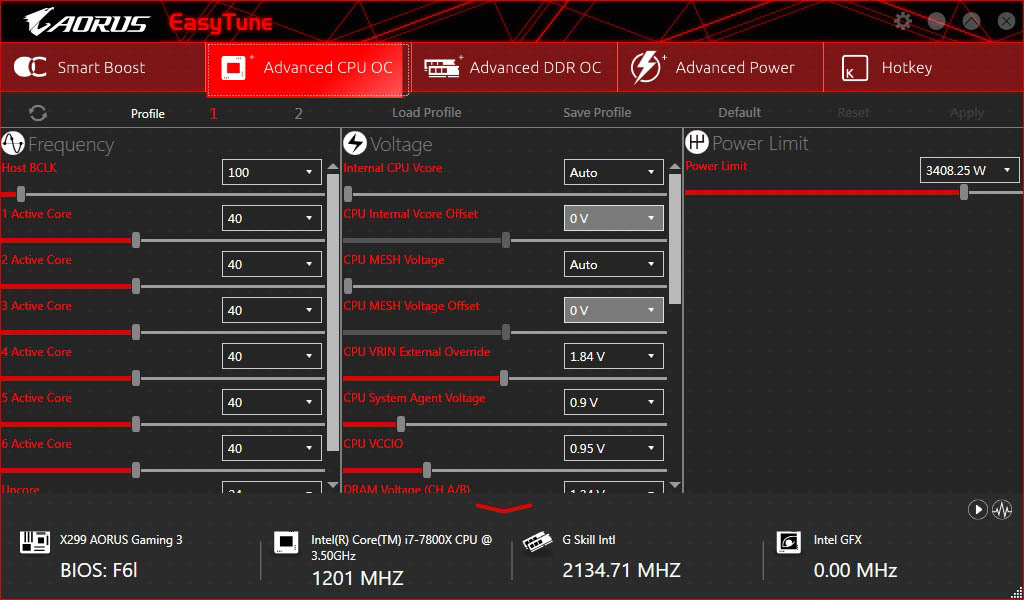Open the 4 Active Core dropdown

point(272,356)
